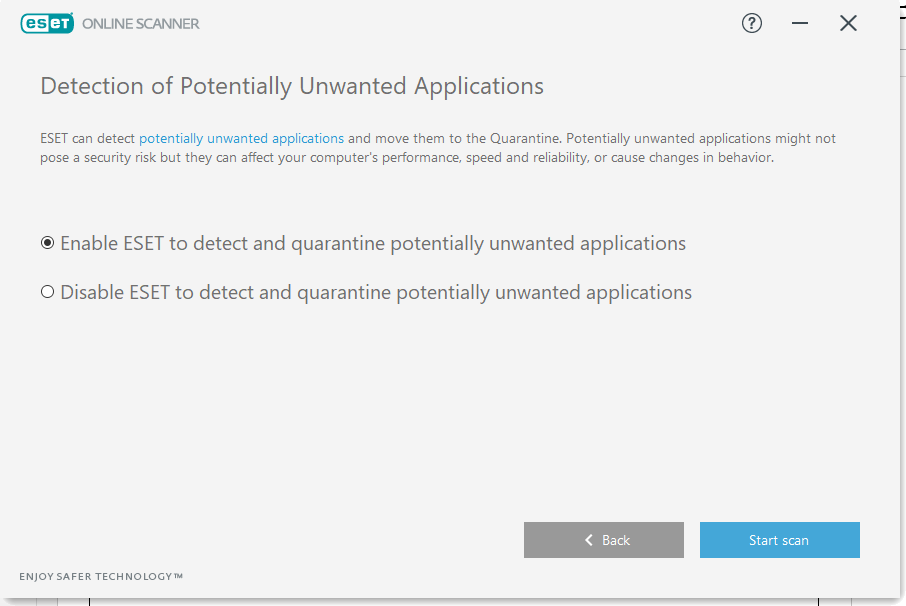Image resolution: width=906 pixels, height=606 pixels.
Task: Go to previous step with Back button
Action: pos(604,540)
